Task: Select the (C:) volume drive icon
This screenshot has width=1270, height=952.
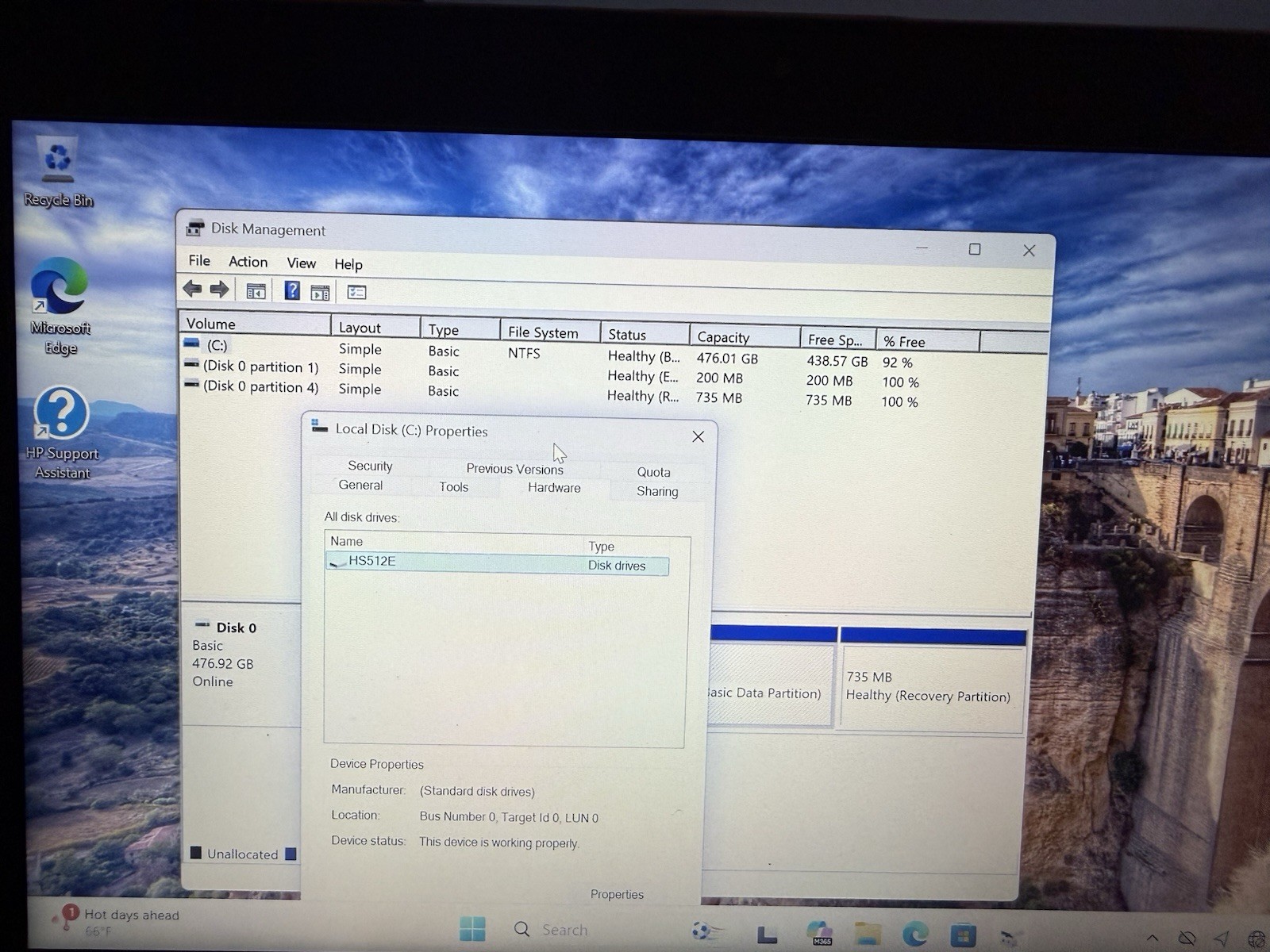Action: pyautogui.click(x=191, y=344)
